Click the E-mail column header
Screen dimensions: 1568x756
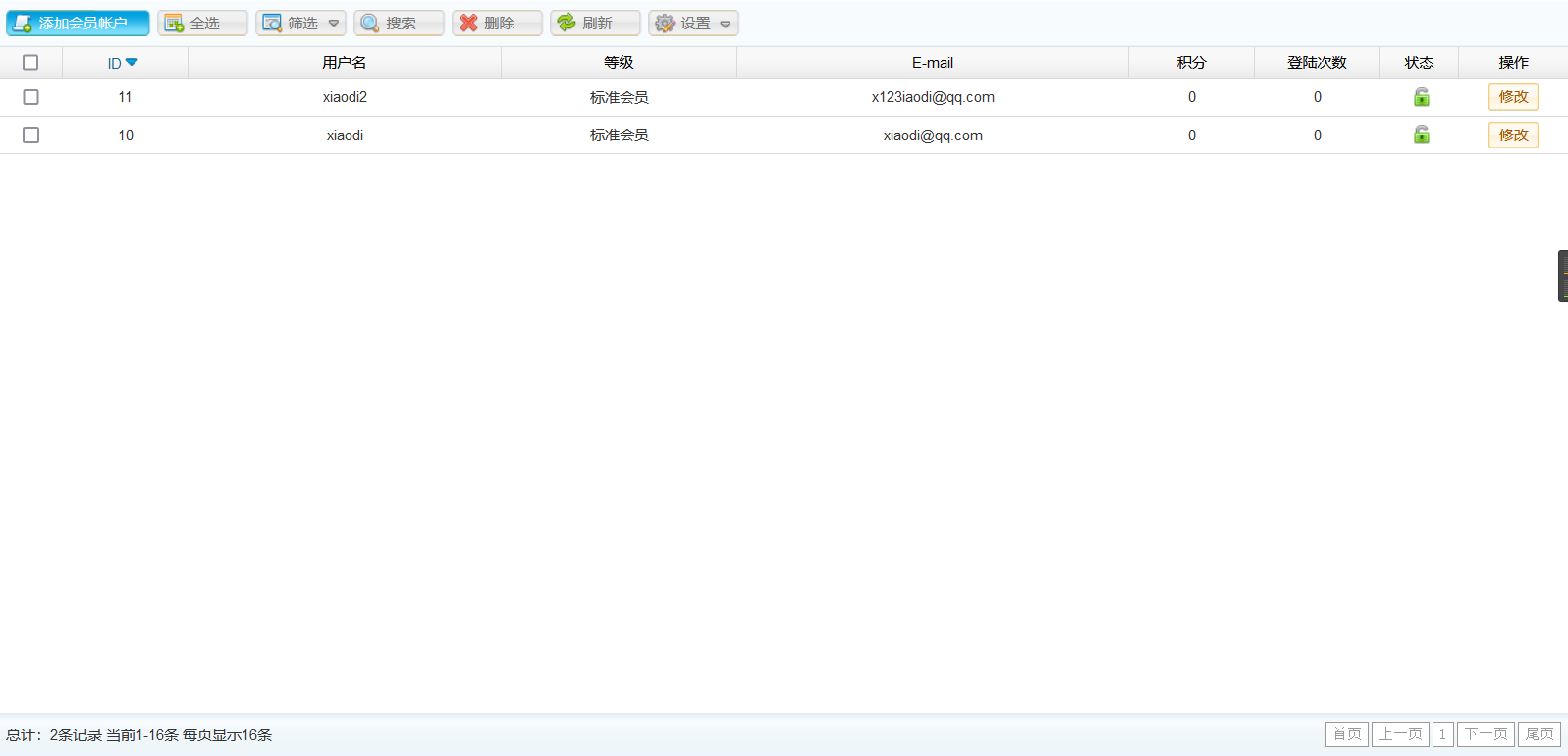coord(933,62)
